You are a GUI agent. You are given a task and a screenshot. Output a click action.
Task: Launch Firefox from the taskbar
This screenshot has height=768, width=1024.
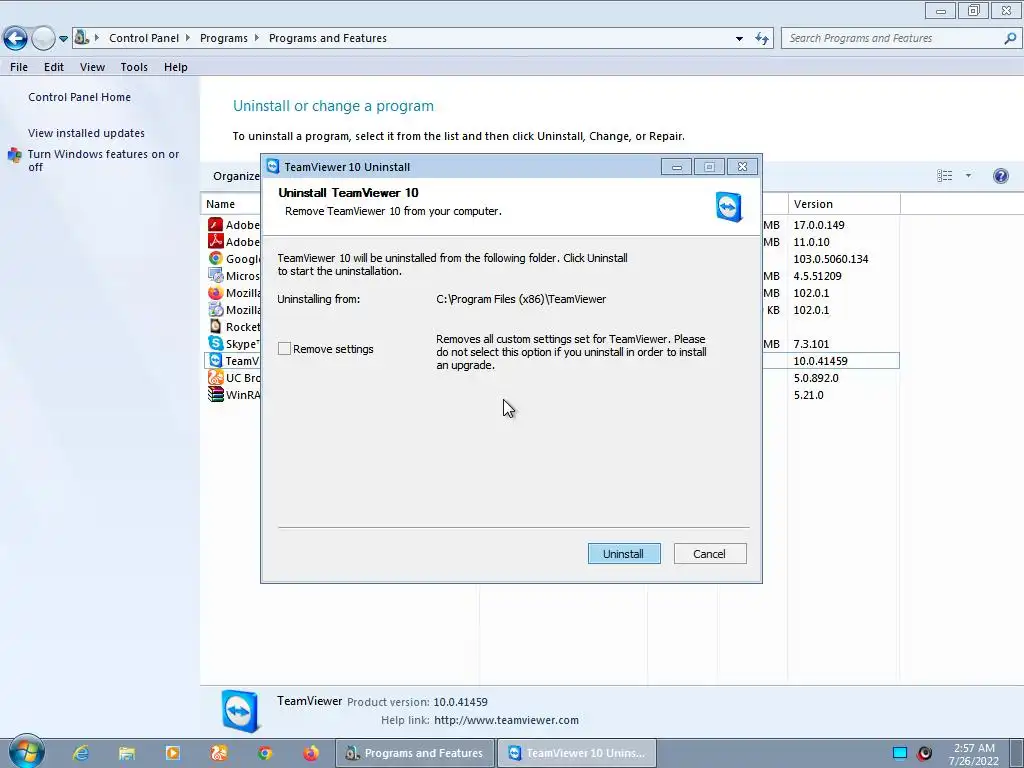(x=311, y=753)
